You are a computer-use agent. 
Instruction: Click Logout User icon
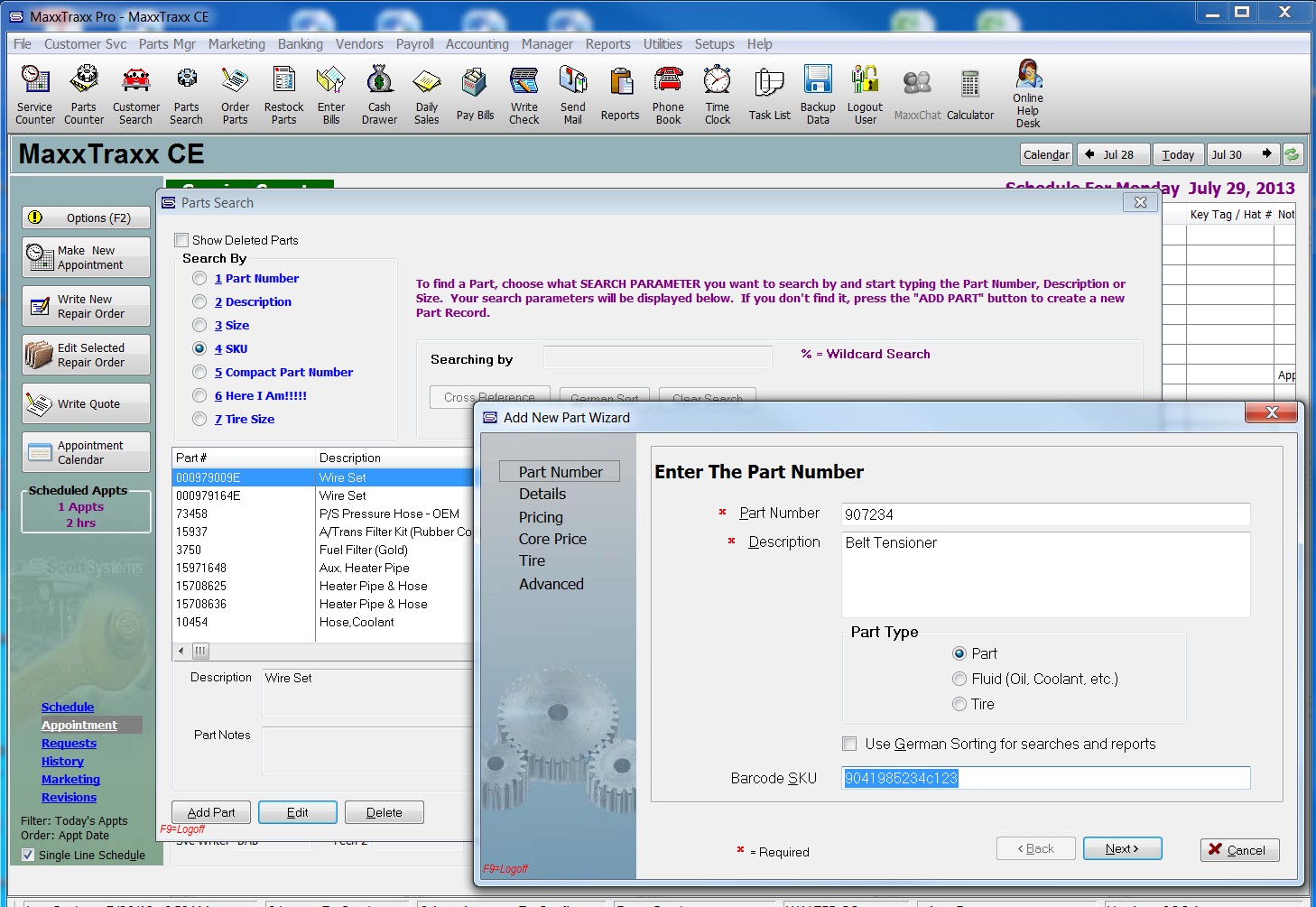(866, 95)
